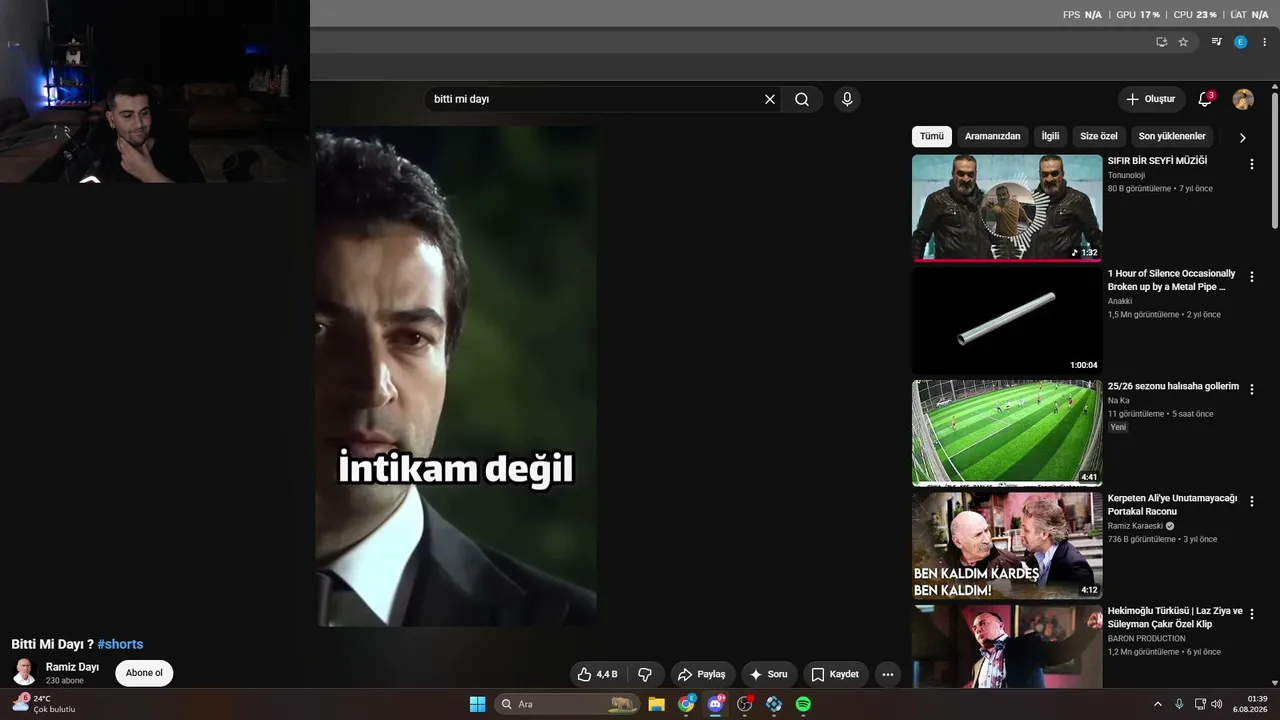Switch to Chrome on the taskbar
This screenshot has width=1280, height=720.
point(686,704)
